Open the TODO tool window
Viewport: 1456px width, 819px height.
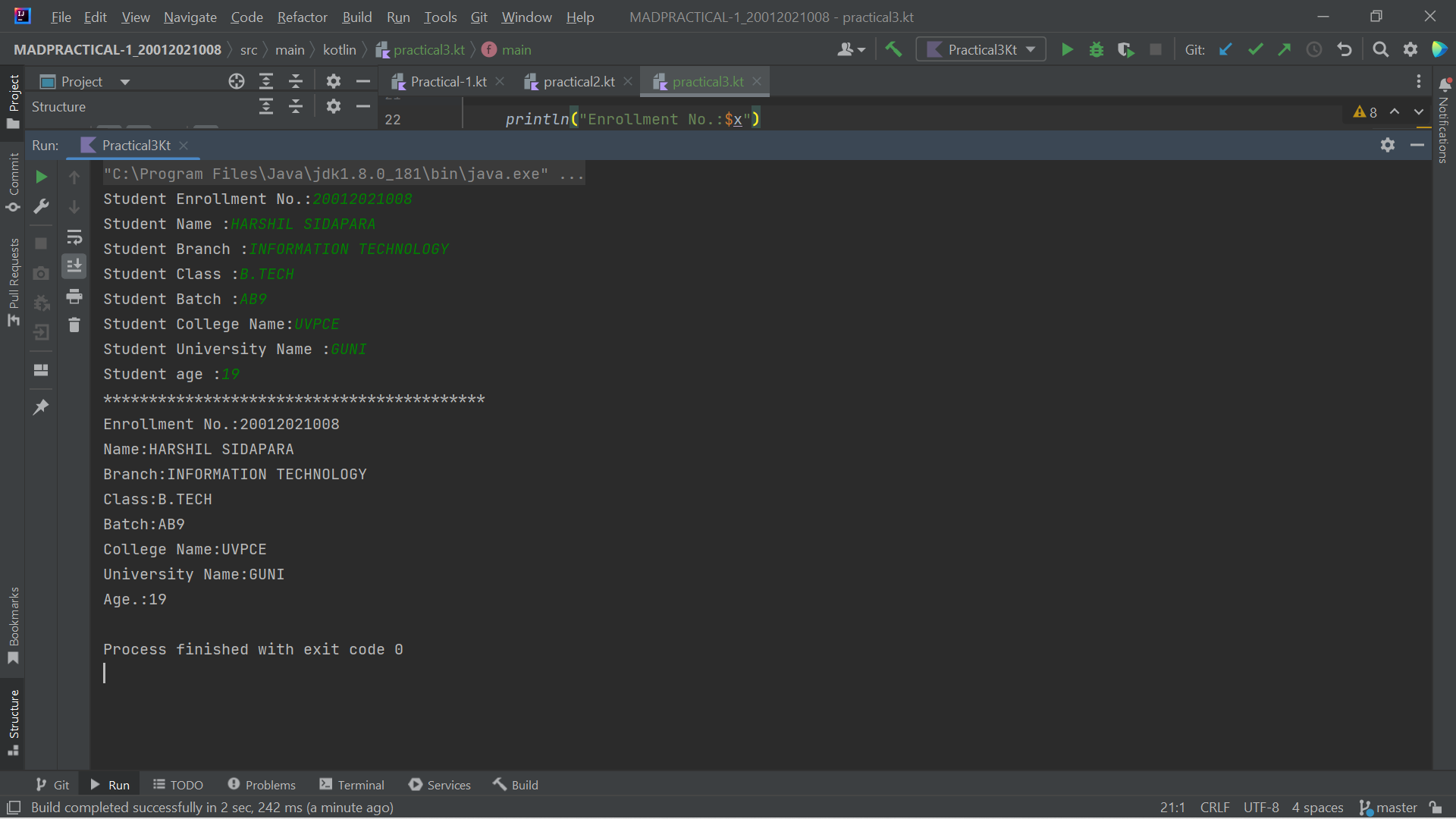click(178, 785)
